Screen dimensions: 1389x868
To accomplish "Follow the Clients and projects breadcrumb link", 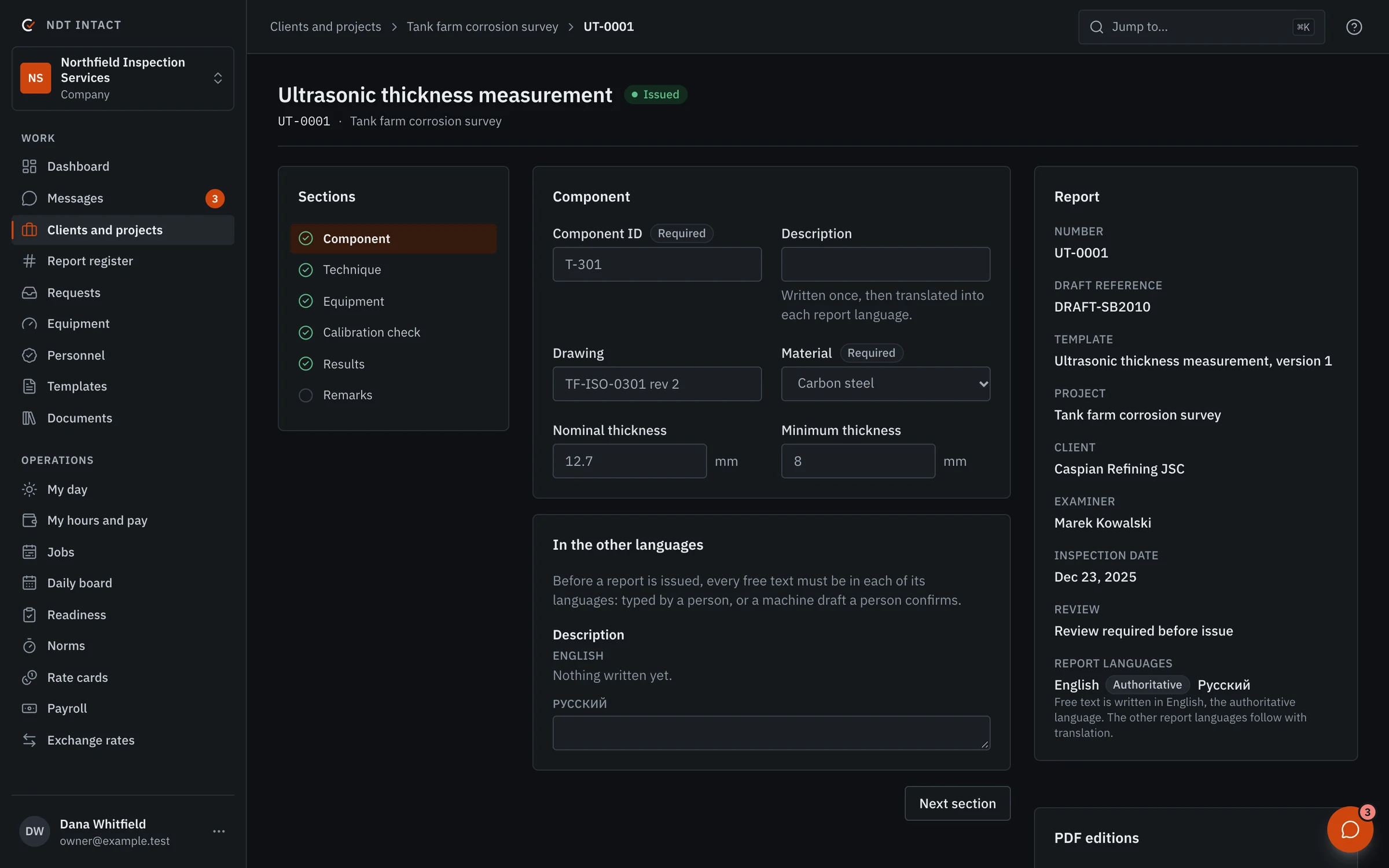I will click(x=325, y=27).
